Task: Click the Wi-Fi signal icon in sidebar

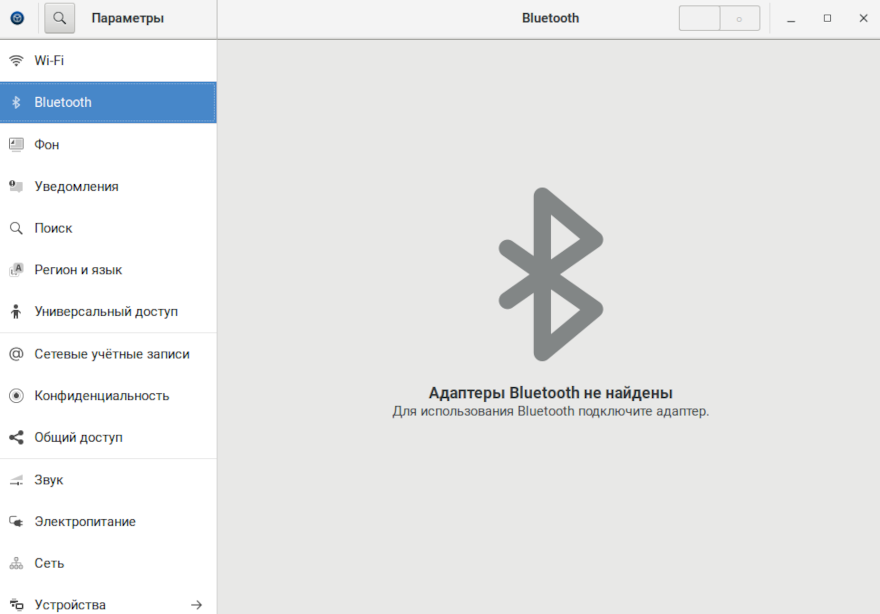Action: pyautogui.click(x=16, y=60)
